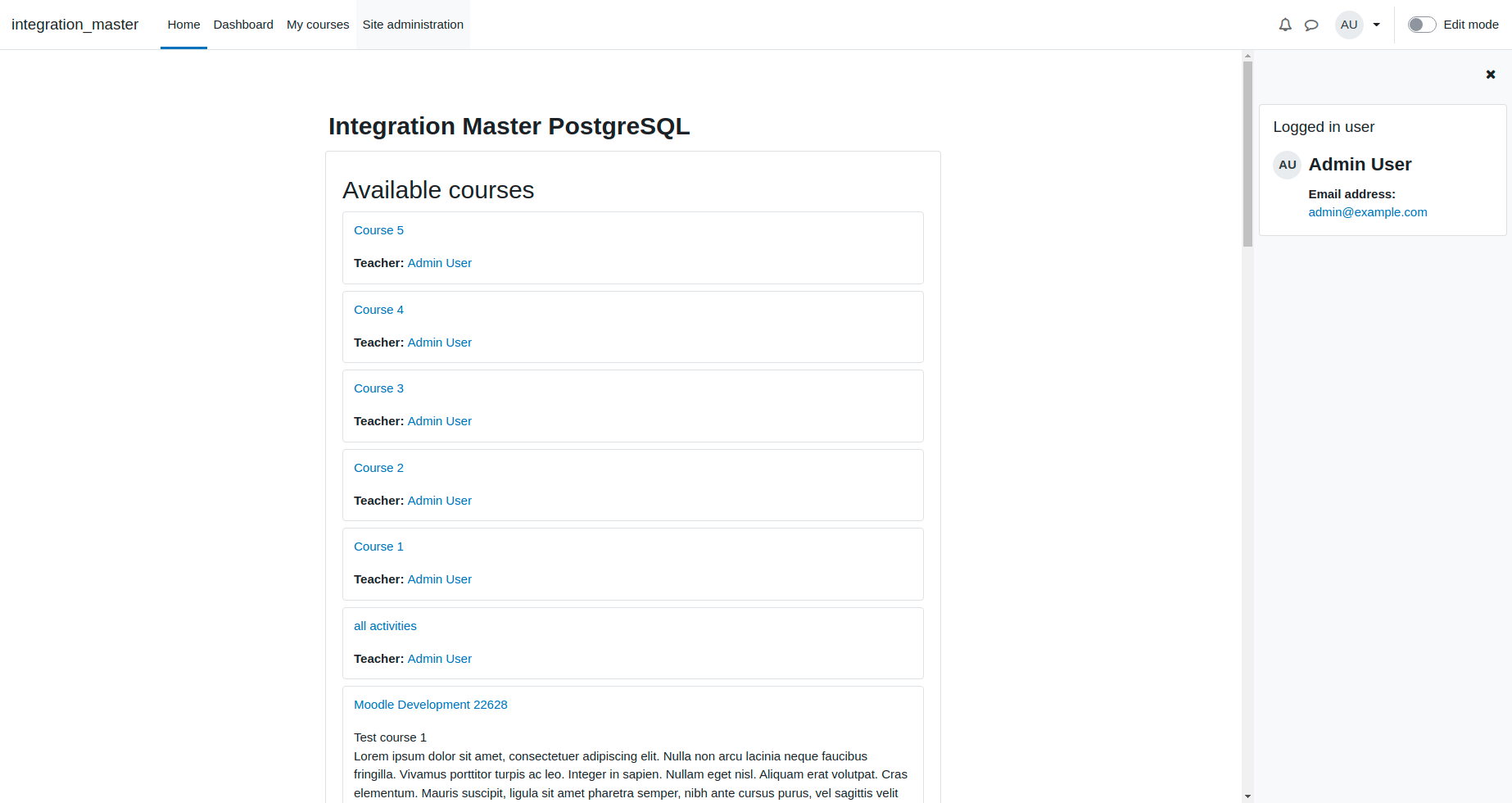Toggle Edit mode switch
The image size is (1512, 803).
coord(1422,25)
